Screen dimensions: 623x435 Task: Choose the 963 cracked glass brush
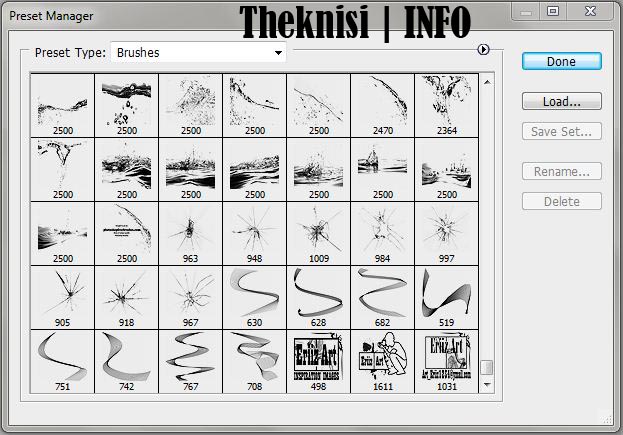(x=190, y=233)
